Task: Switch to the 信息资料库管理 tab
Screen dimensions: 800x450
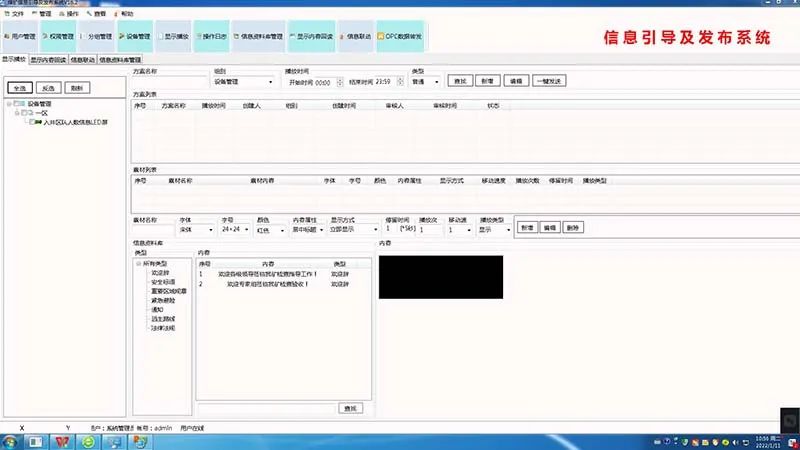Action: pyautogui.click(x=120, y=60)
